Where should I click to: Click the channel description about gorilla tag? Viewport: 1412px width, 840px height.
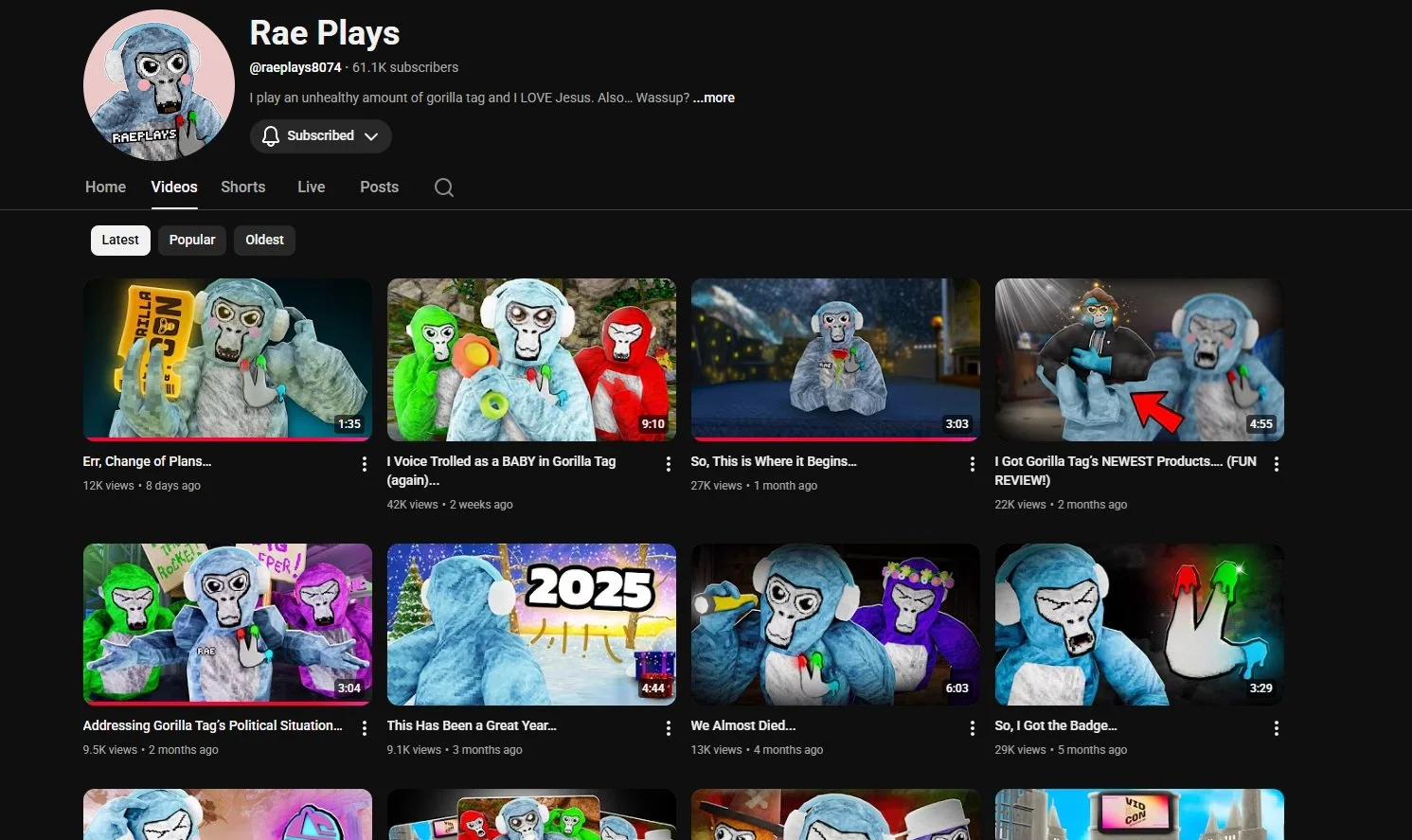coord(469,98)
